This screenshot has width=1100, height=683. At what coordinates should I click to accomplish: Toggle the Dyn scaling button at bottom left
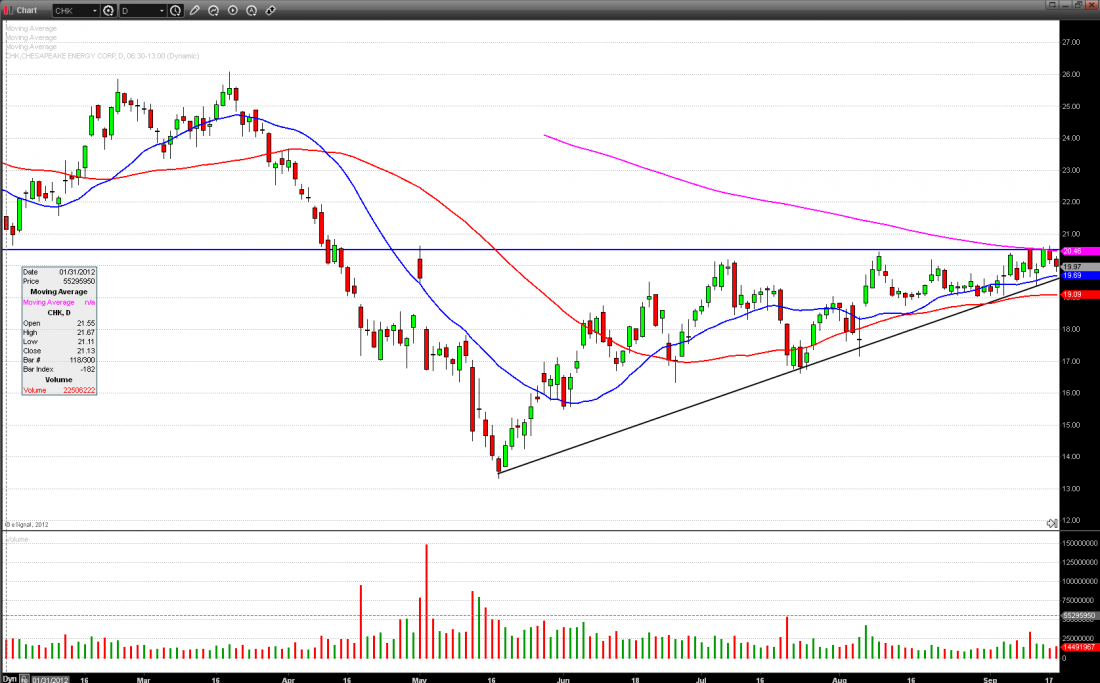(9, 678)
